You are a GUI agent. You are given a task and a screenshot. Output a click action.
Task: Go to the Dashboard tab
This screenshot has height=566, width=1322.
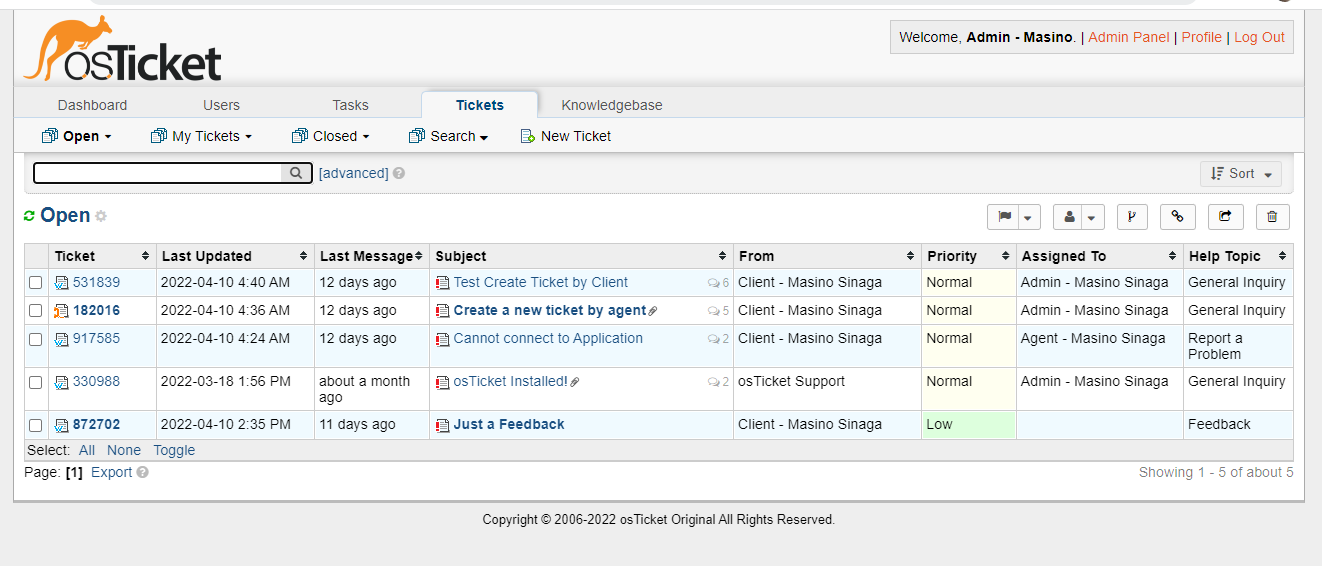[x=92, y=105]
